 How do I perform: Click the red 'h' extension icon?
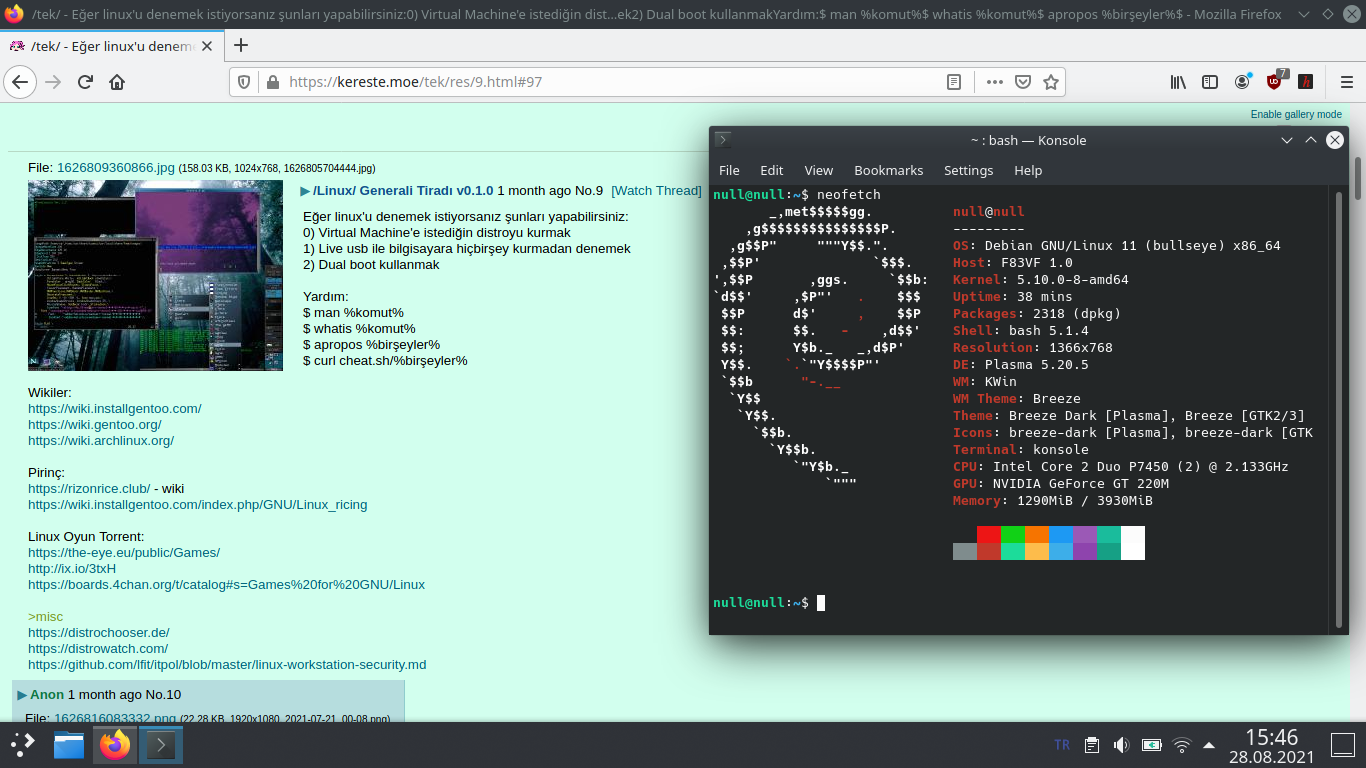(1304, 82)
